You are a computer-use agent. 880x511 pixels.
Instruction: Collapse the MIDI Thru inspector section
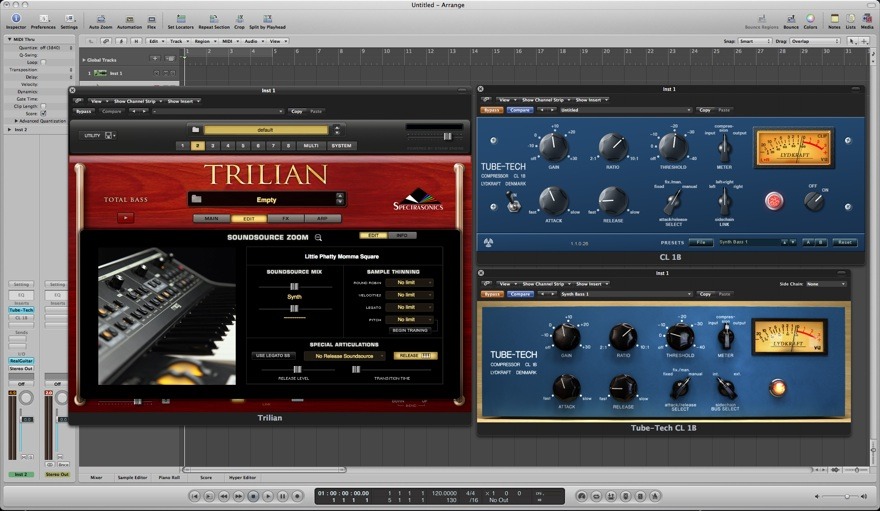point(9,39)
